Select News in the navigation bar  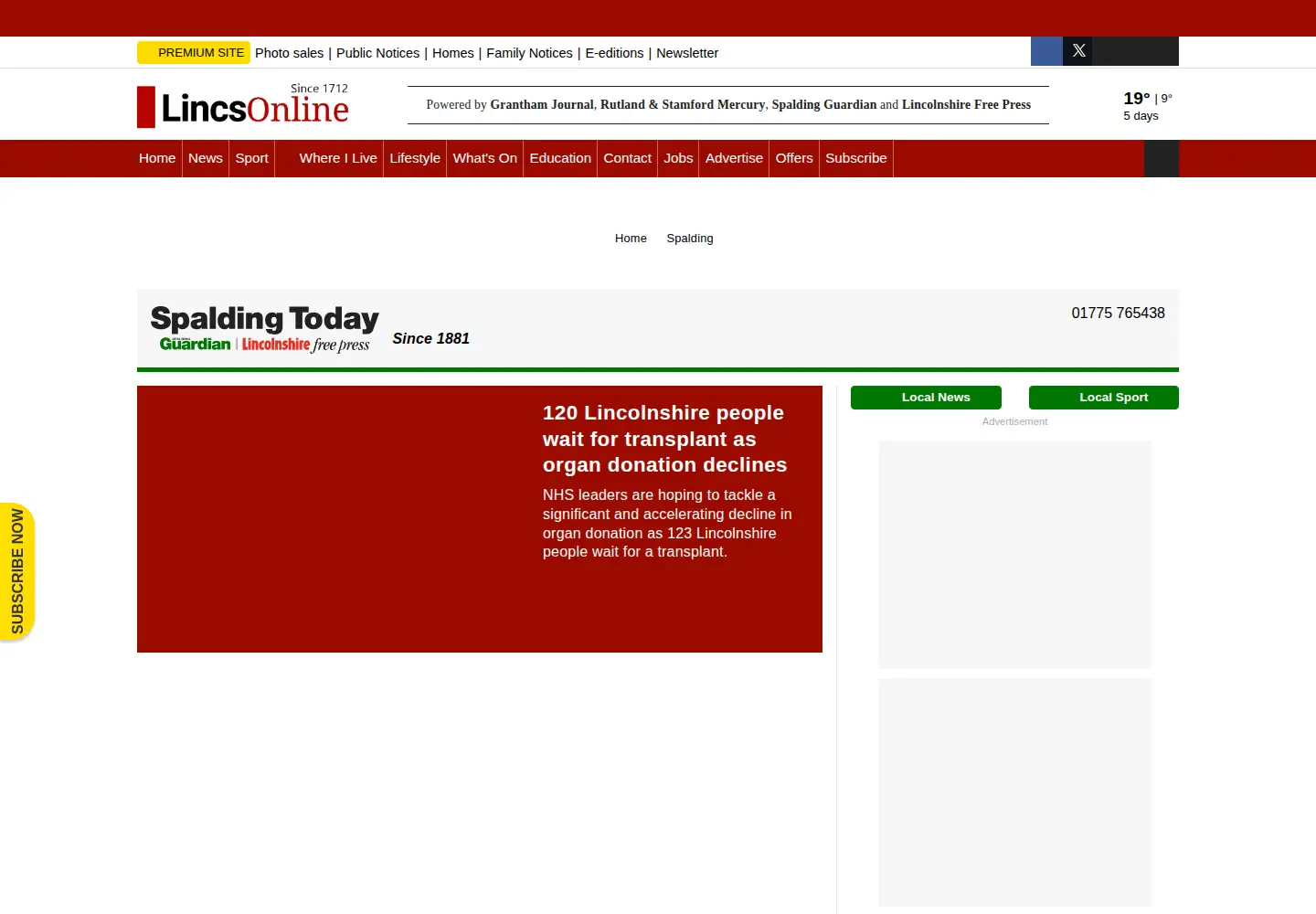click(206, 158)
